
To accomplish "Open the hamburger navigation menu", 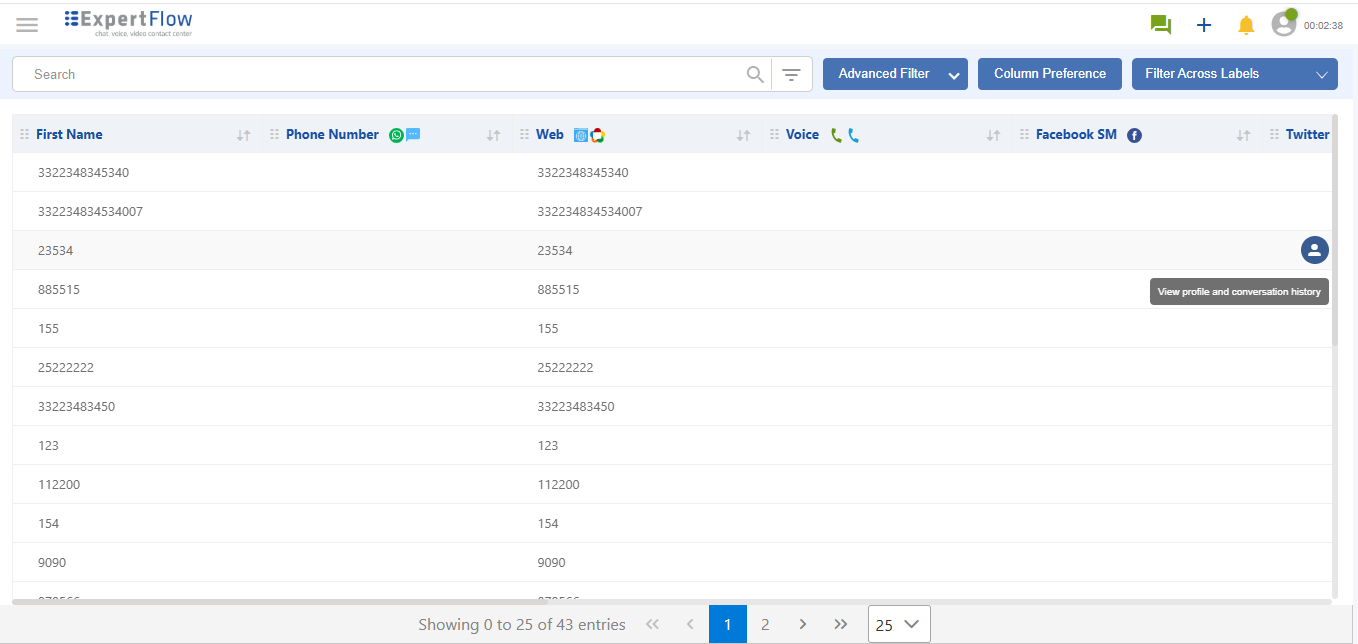I will coord(27,25).
